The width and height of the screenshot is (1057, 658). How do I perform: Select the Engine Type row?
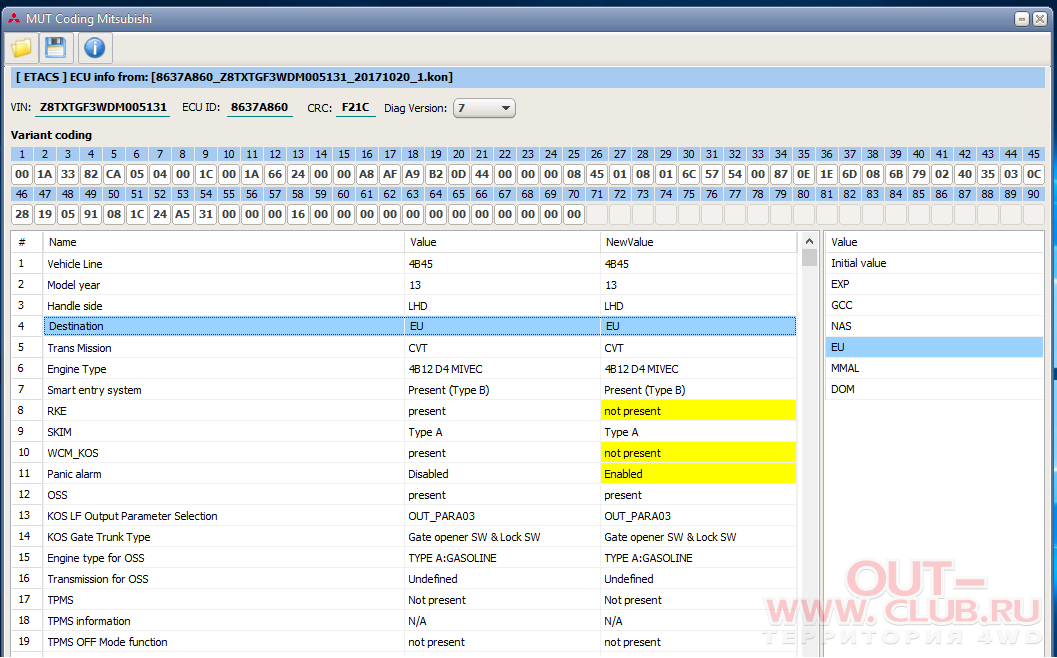click(404, 369)
